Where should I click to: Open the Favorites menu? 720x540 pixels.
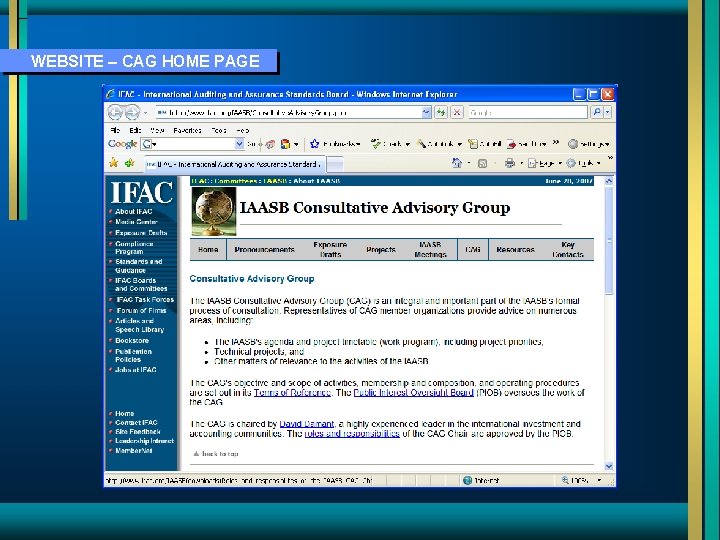[187, 130]
